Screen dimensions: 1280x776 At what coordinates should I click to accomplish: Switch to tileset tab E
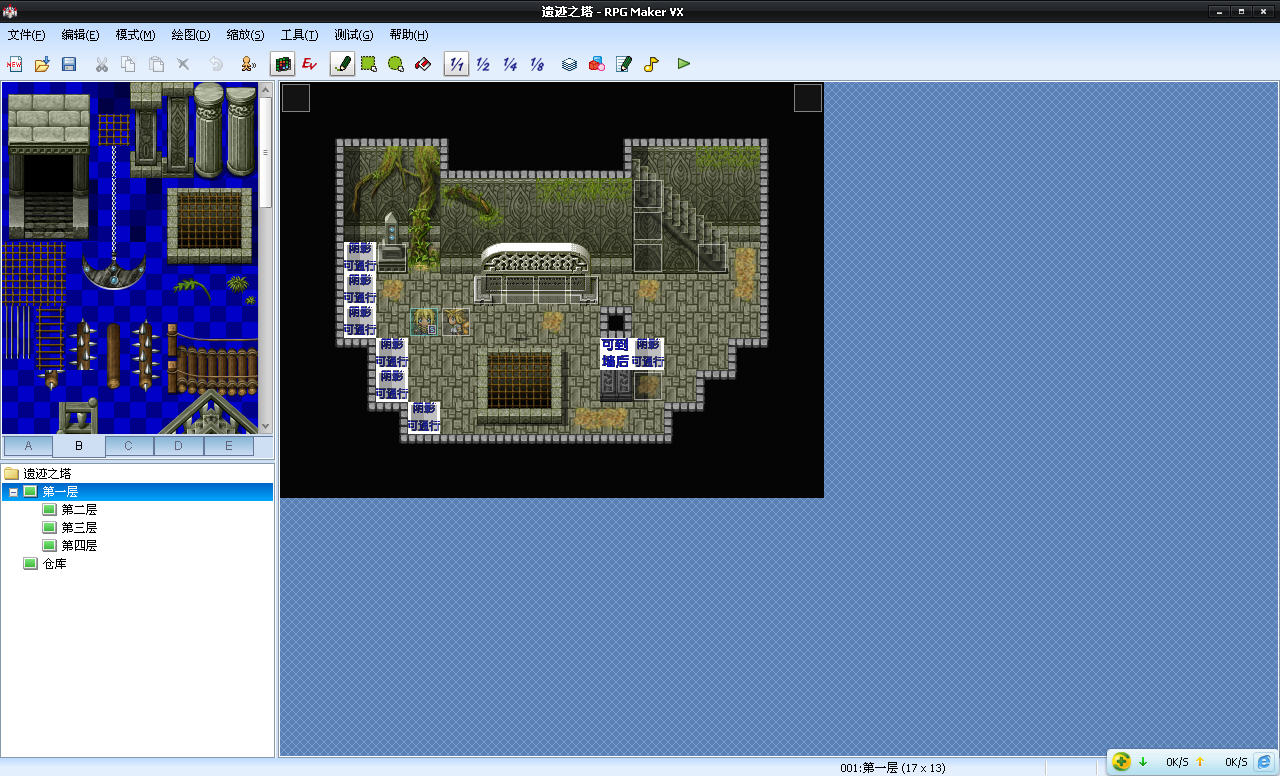pos(228,446)
